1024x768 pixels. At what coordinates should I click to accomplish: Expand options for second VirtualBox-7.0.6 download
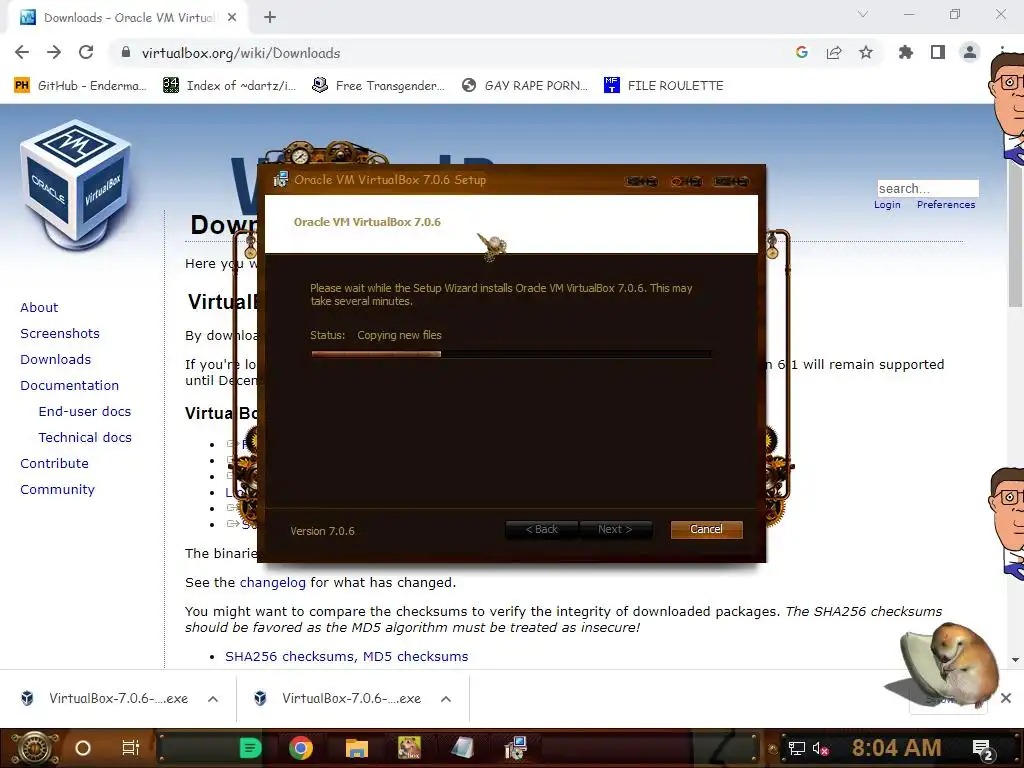coord(446,699)
